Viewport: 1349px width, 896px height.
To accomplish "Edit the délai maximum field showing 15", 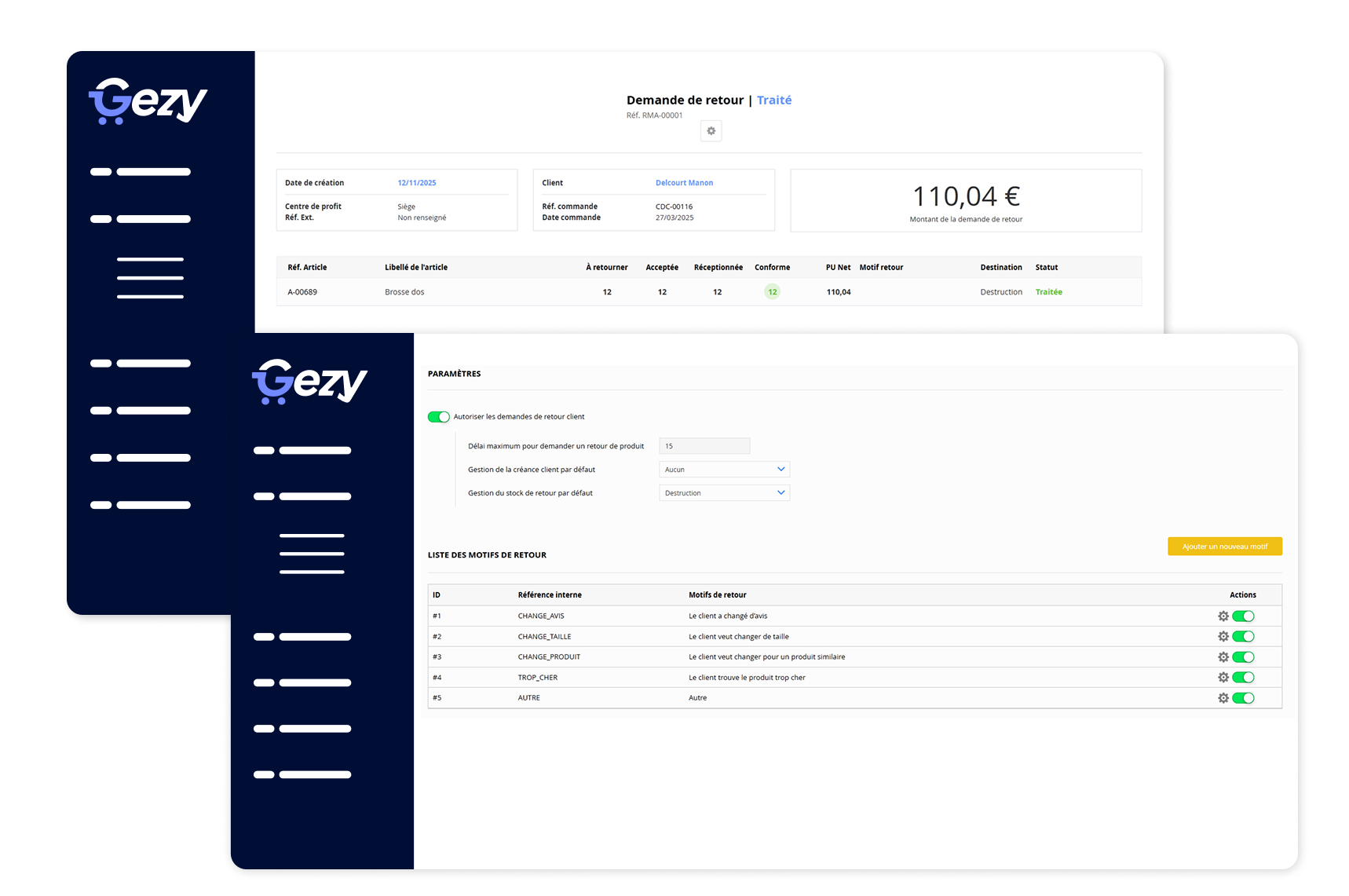I will [704, 446].
